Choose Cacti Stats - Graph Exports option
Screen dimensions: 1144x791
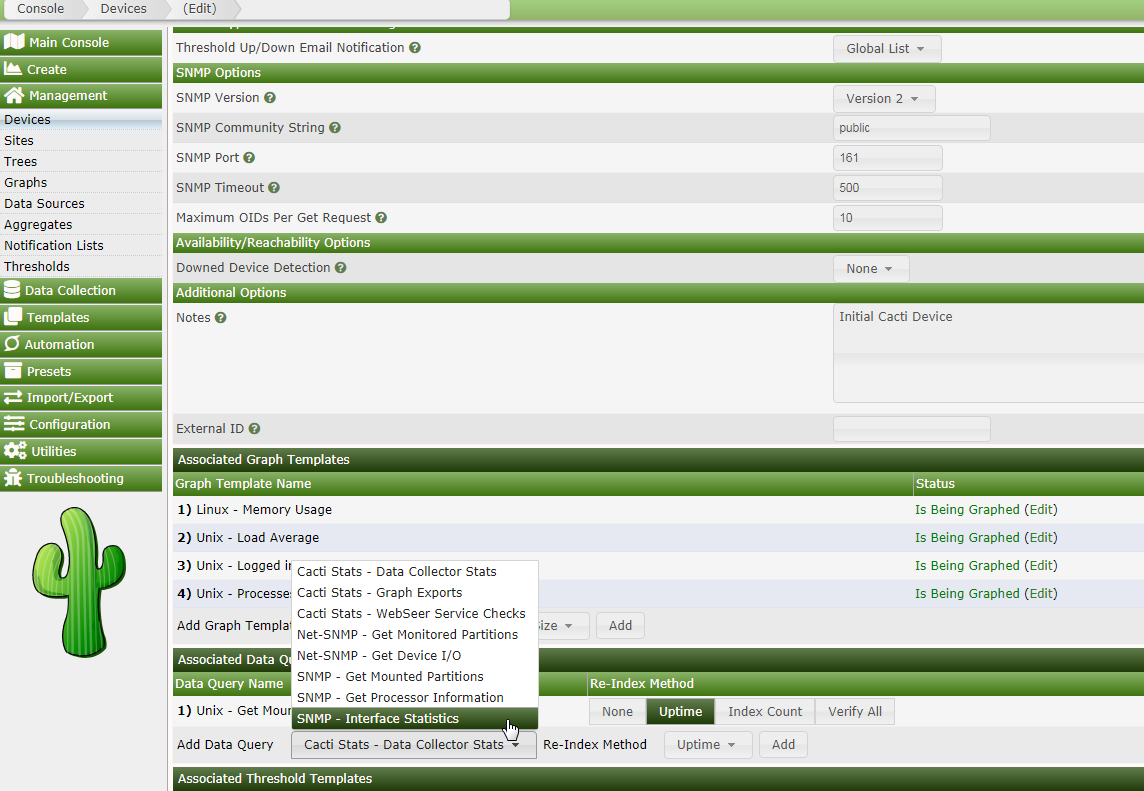(x=414, y=593)
